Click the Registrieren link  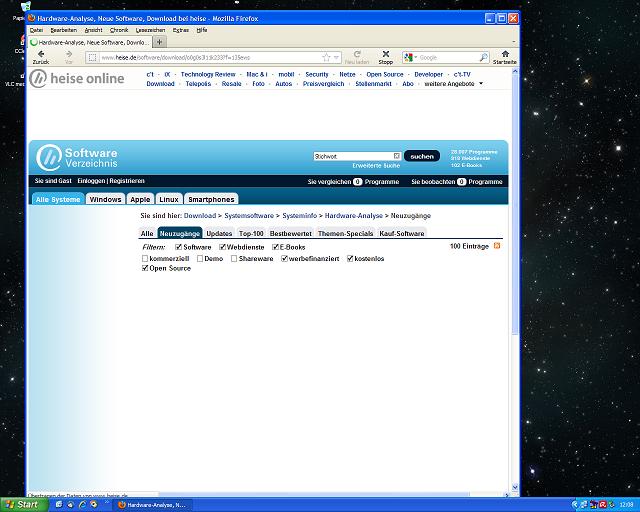click(x=127, y=181)
